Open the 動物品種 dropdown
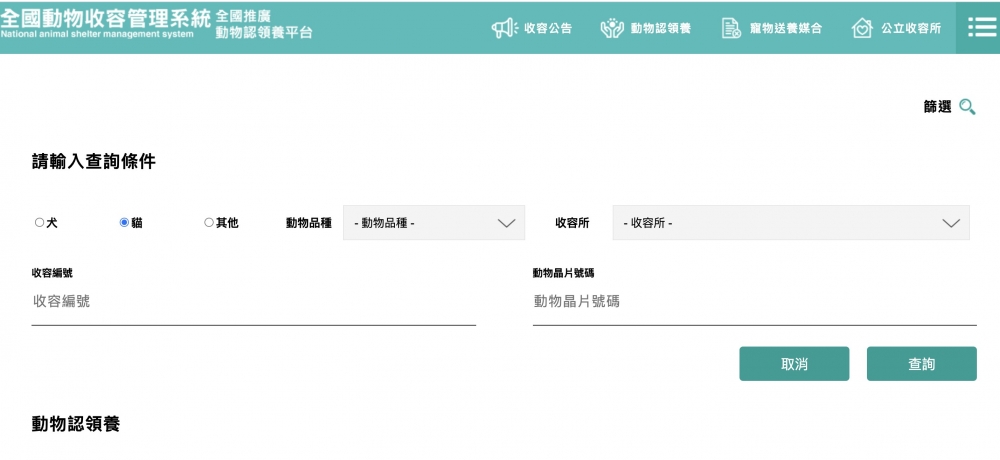 coord(434,223)
